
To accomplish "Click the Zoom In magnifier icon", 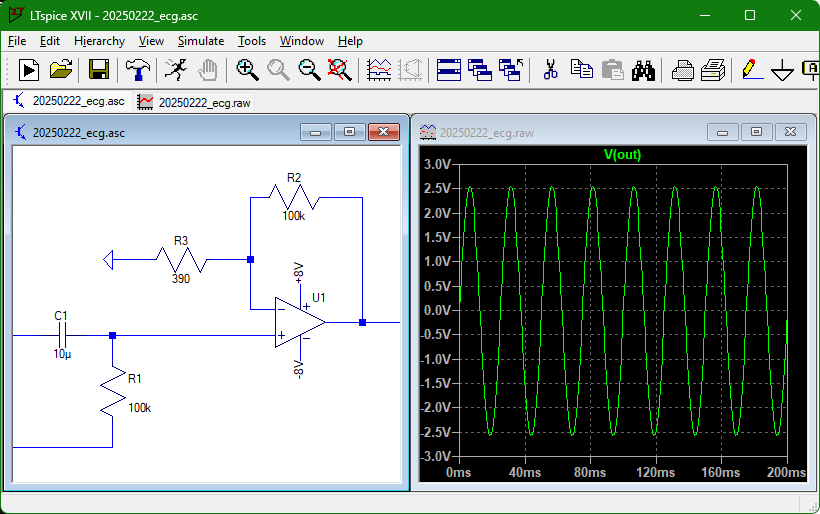I will tap(247, 70).
